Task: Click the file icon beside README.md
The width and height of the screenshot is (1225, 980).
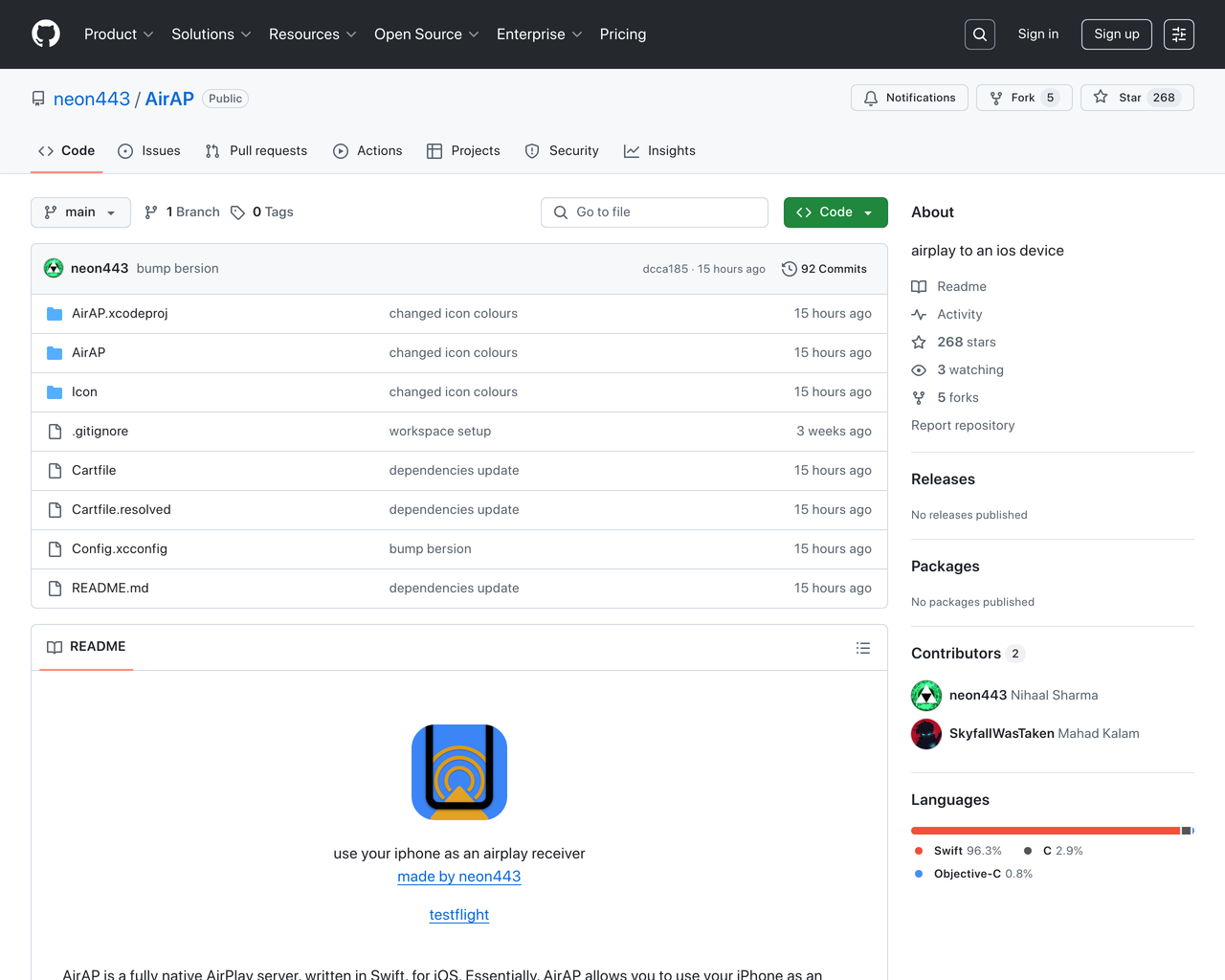Action: 55,589
